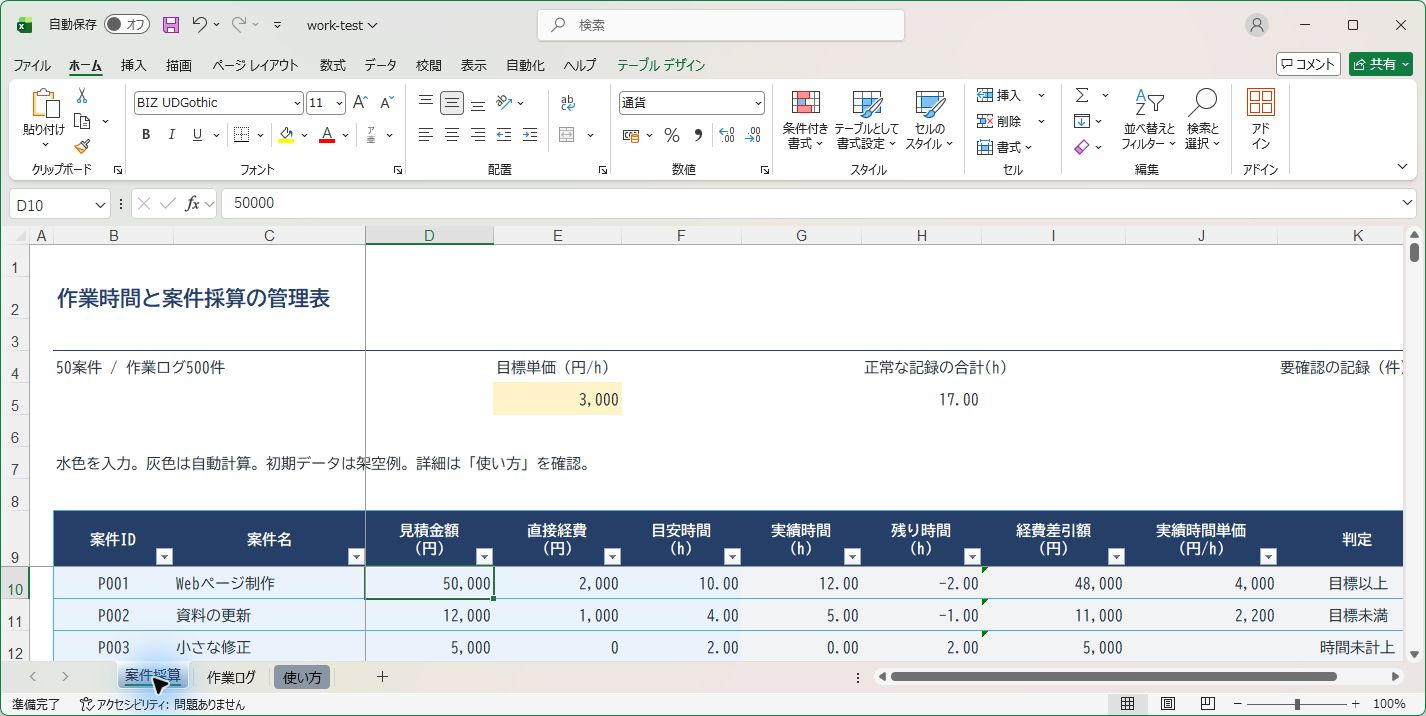Click the yellow fill color button
The width and height of the screenshot is (1426, 716).
click(x=287, y=135)
